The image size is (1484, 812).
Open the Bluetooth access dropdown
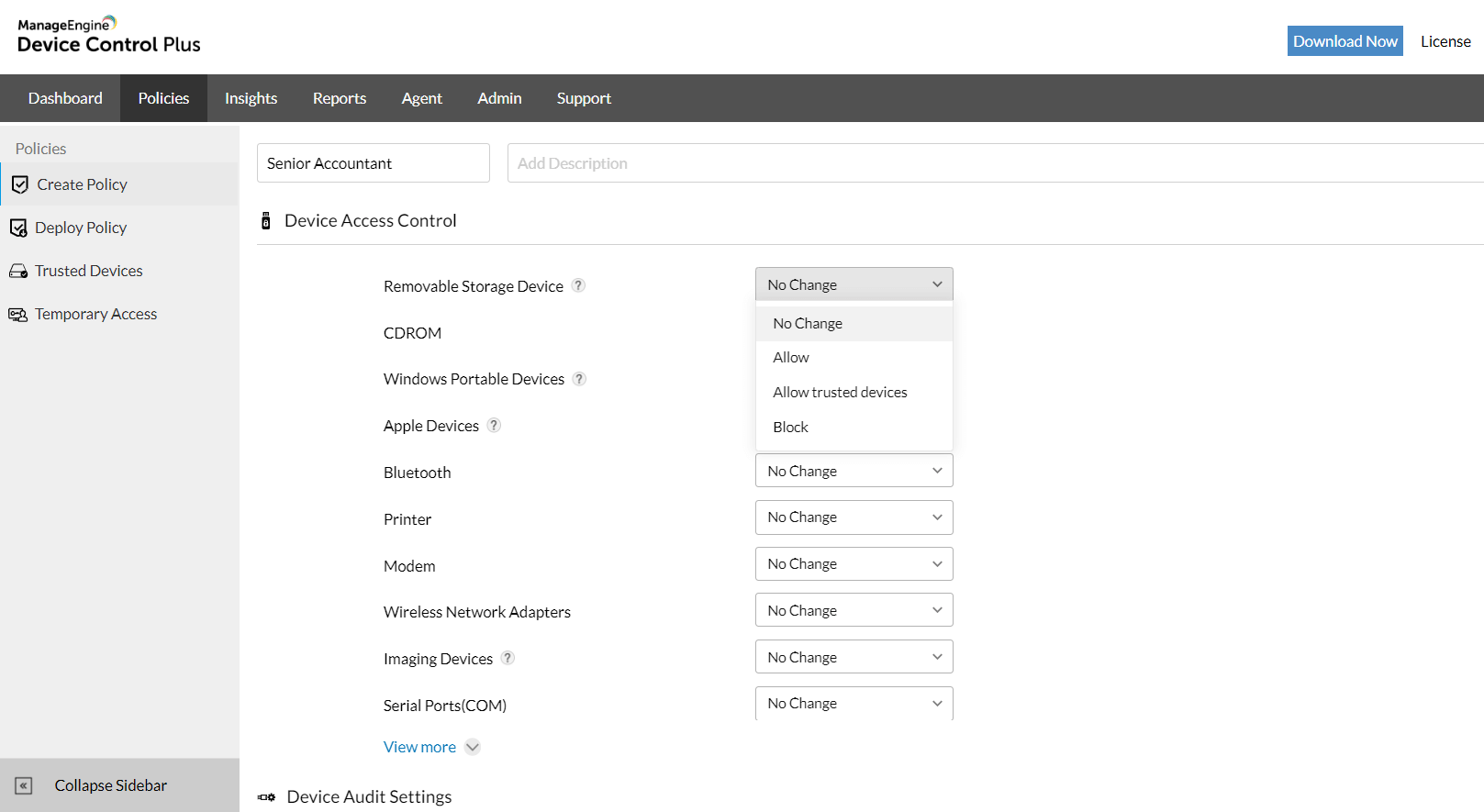point(854,471)
